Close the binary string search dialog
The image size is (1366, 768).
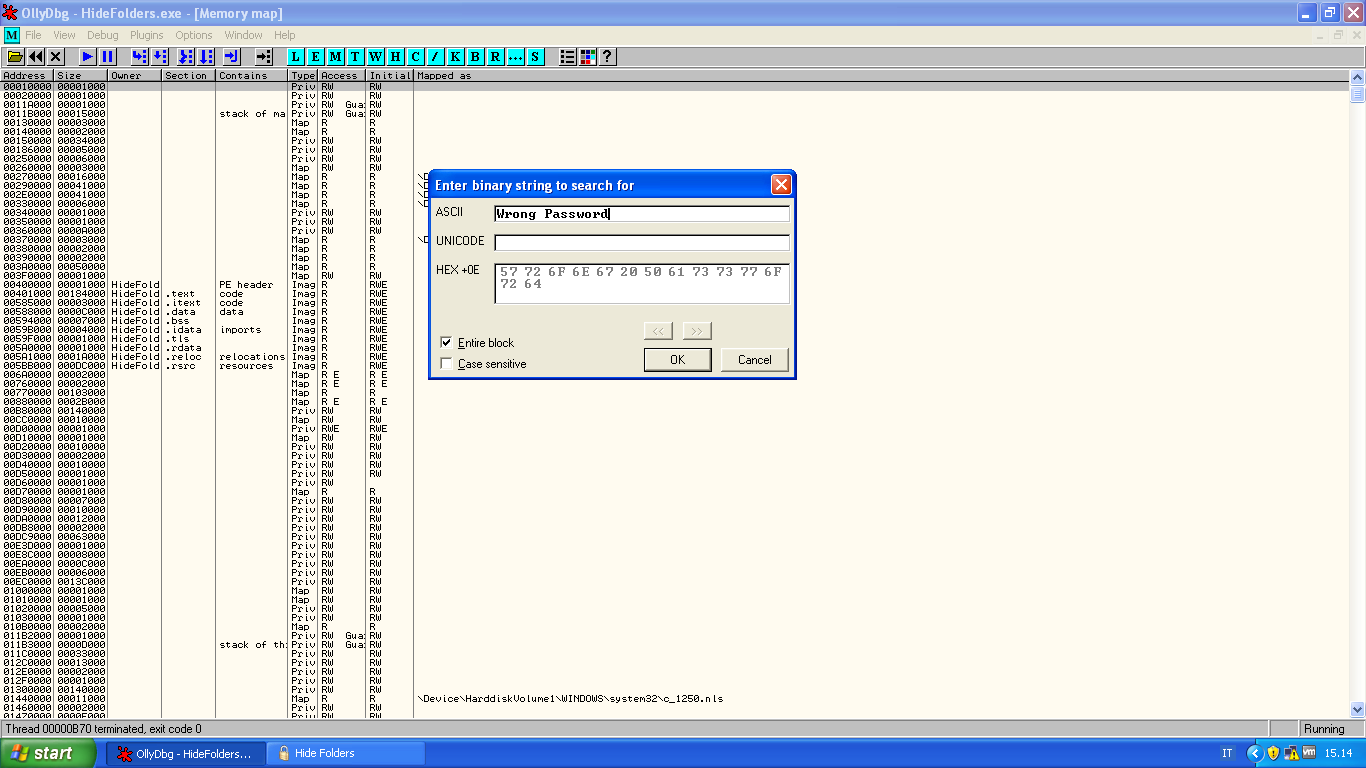pos(782,185)
